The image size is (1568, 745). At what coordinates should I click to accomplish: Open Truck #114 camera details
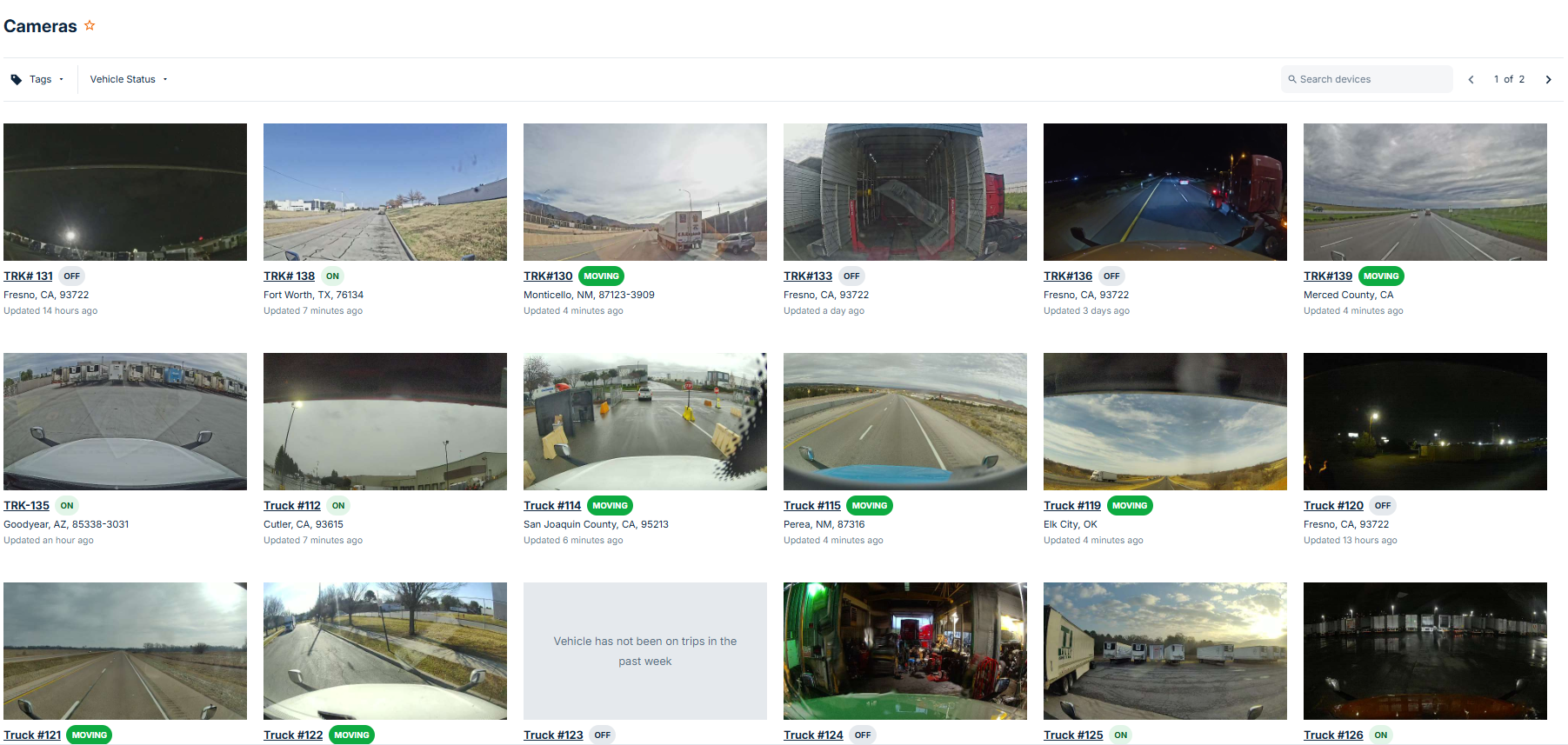coord(551,506)
